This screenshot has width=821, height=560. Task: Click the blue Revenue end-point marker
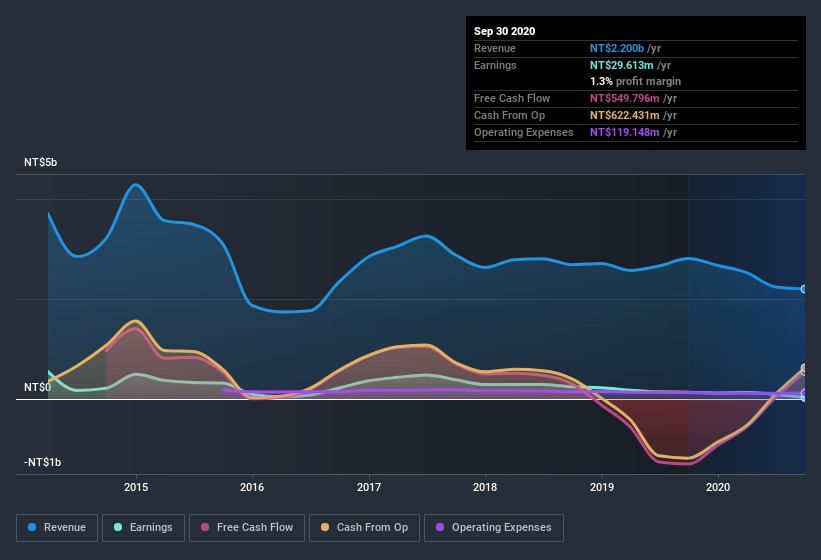click(804, 289)
